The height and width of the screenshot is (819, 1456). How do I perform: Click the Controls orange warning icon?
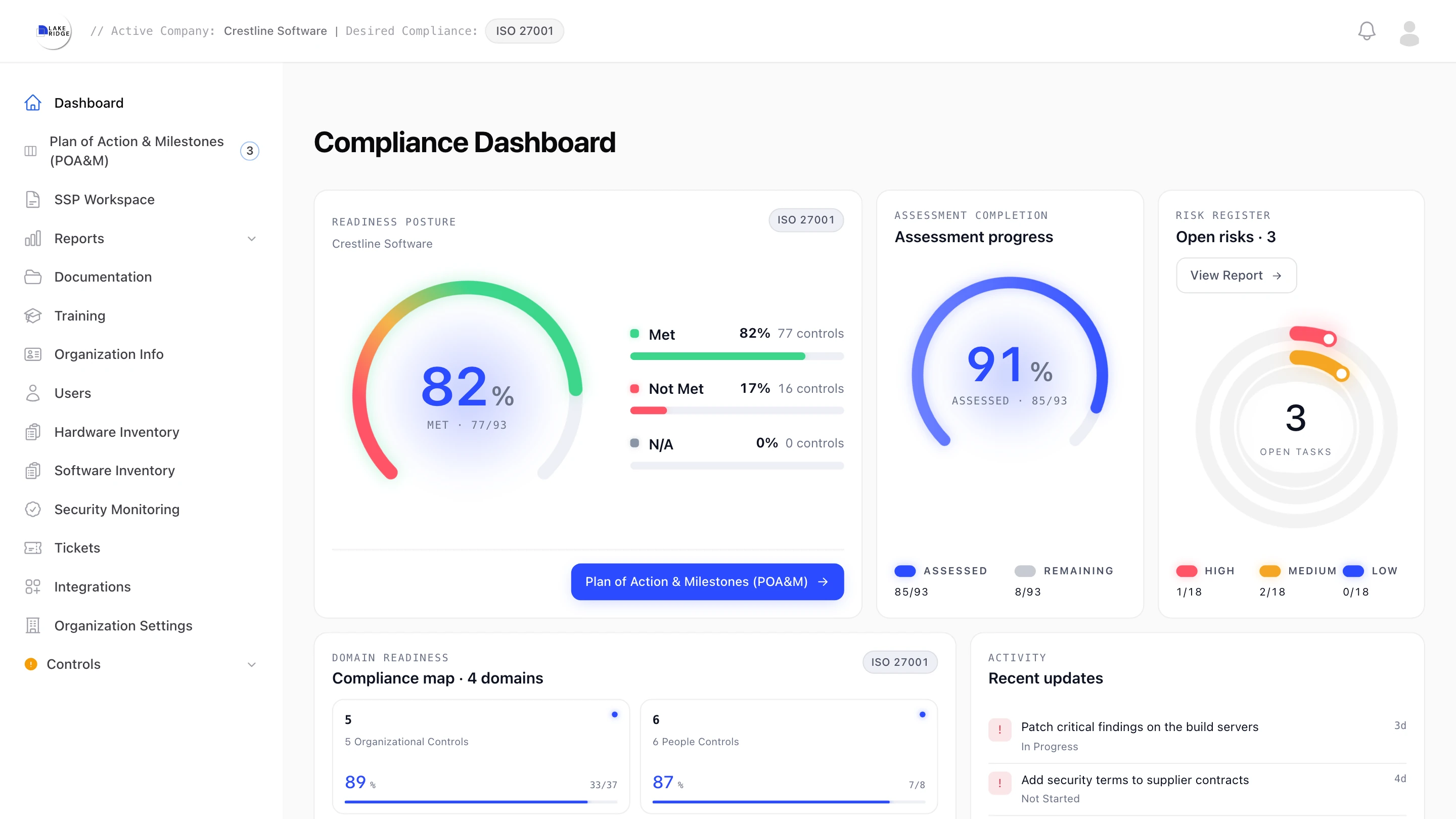[31, 664]
